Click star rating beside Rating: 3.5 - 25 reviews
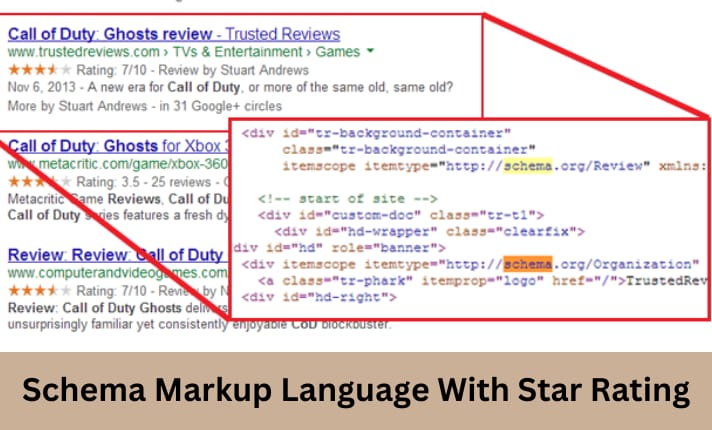712x430 pixels. [x=40, y=182]
